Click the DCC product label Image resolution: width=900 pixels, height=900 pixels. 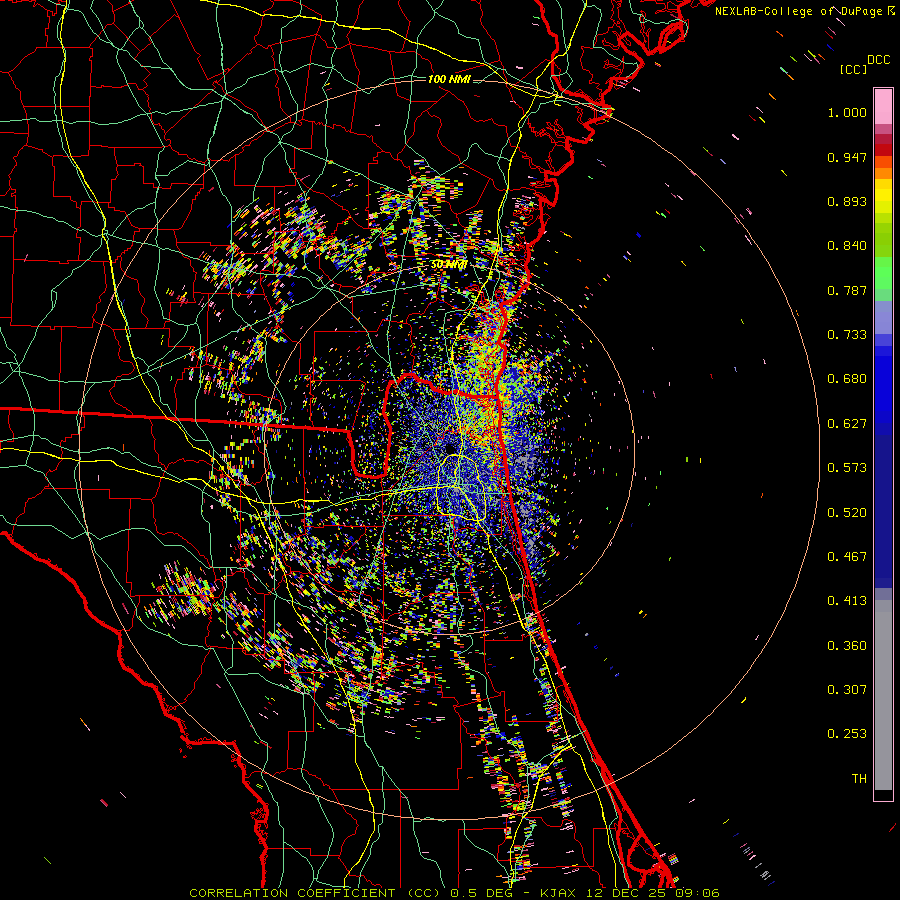878,60
